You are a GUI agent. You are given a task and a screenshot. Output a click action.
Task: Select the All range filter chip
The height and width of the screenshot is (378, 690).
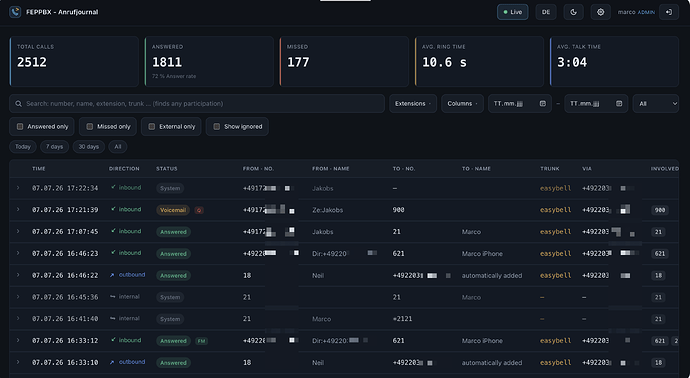pos(118,147)
